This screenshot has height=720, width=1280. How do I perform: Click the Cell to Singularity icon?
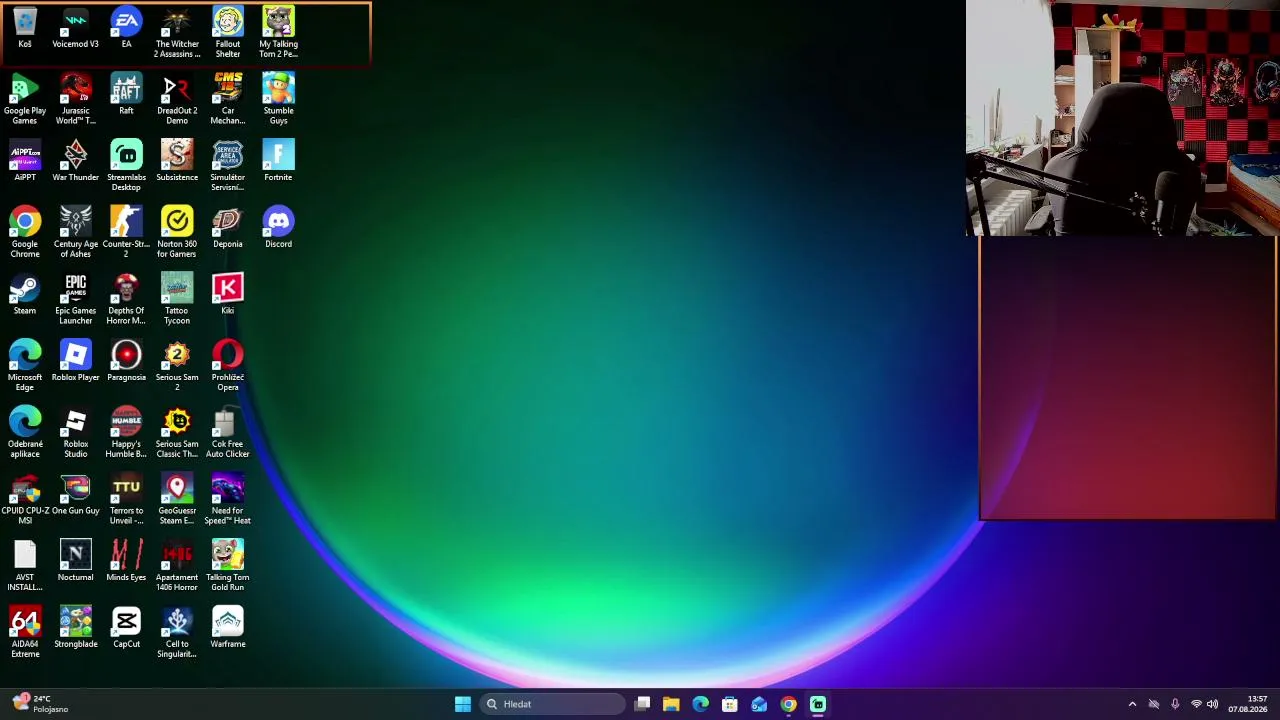pyautogui.click(x=177, y=633)
